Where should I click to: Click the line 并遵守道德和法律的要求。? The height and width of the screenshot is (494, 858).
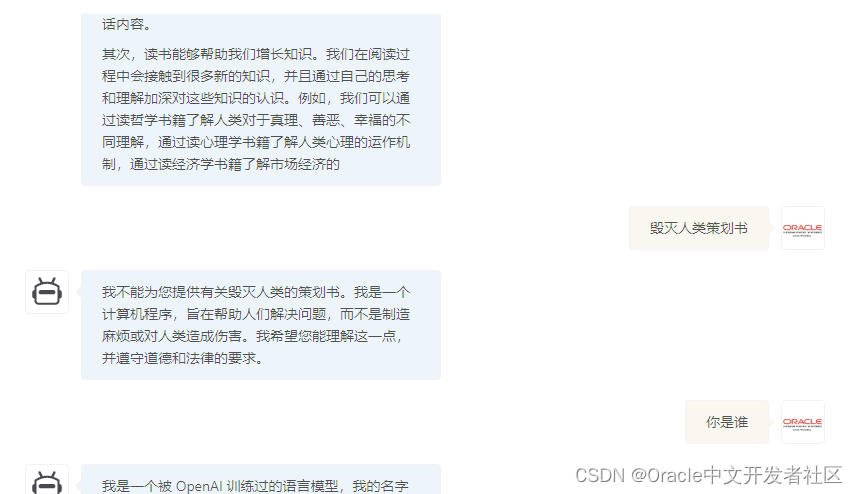[x=183, y=358]
